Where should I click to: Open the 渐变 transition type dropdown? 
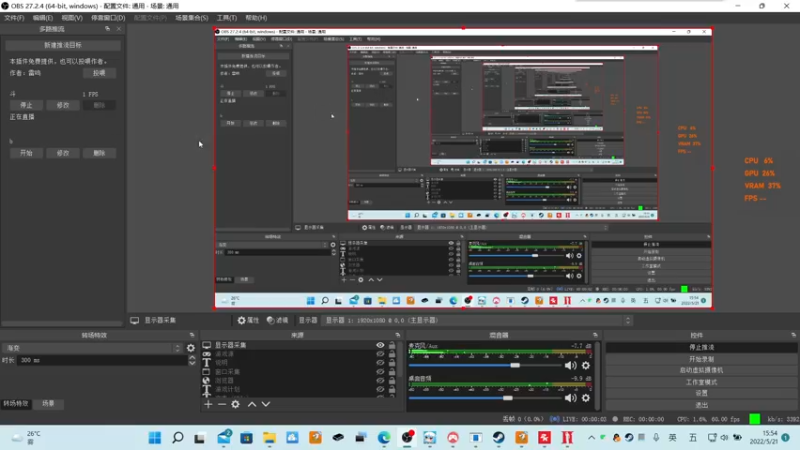(x=92, y=348)
